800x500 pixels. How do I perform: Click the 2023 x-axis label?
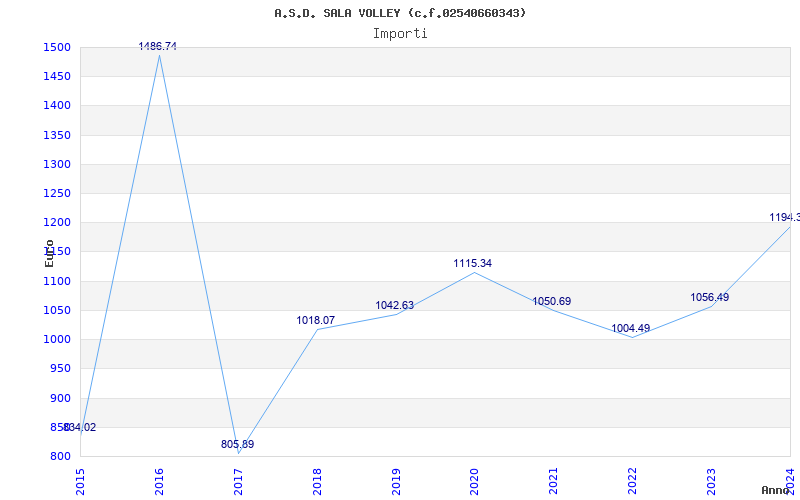(x=712, y=481)
